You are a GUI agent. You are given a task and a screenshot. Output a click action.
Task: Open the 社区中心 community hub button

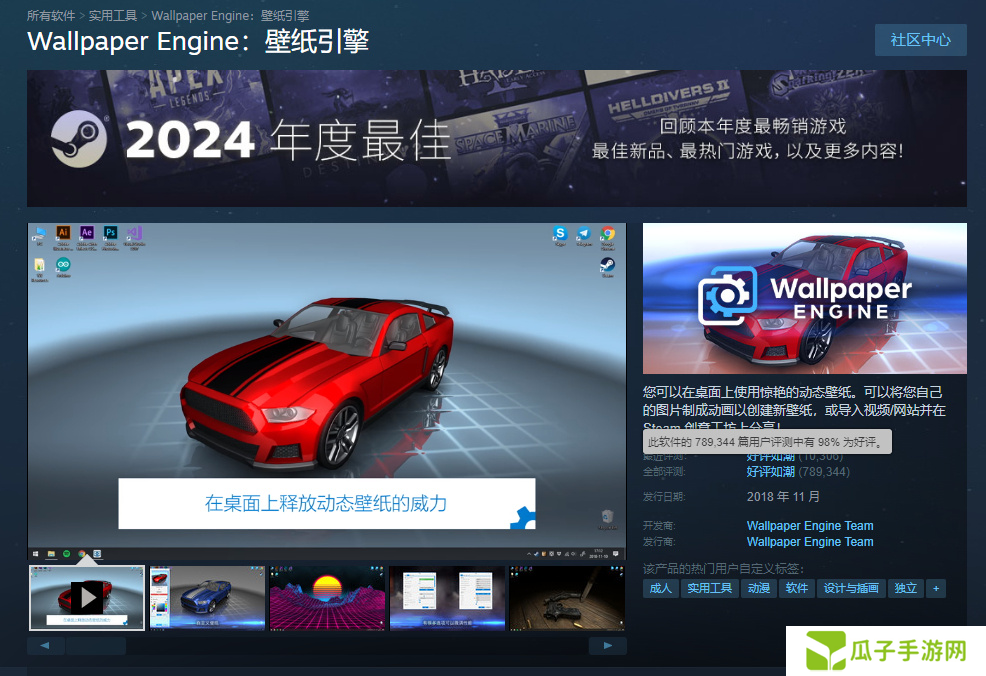click(921, 40)
